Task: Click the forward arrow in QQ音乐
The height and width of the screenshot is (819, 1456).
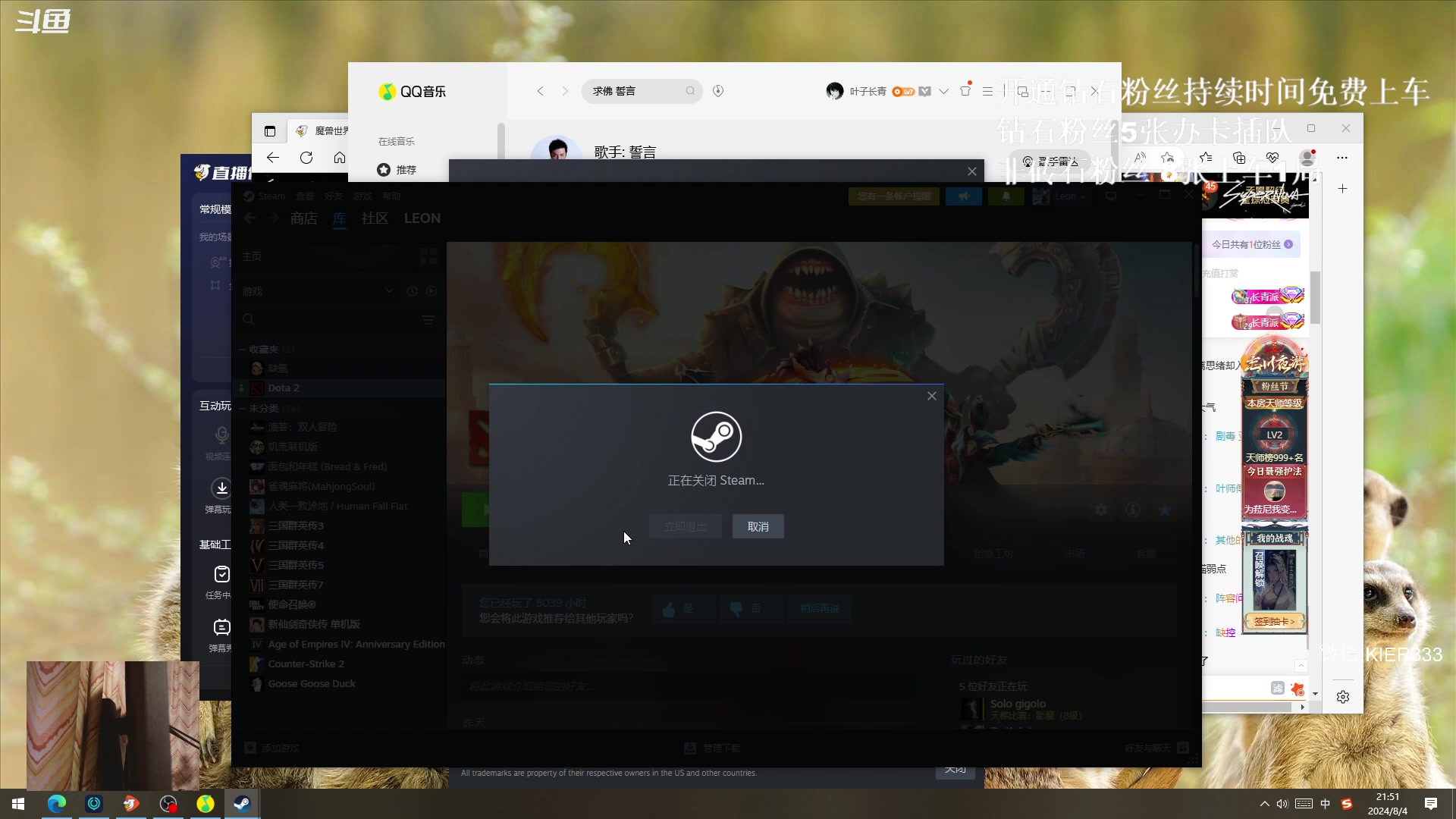Action: coord(564,91)
